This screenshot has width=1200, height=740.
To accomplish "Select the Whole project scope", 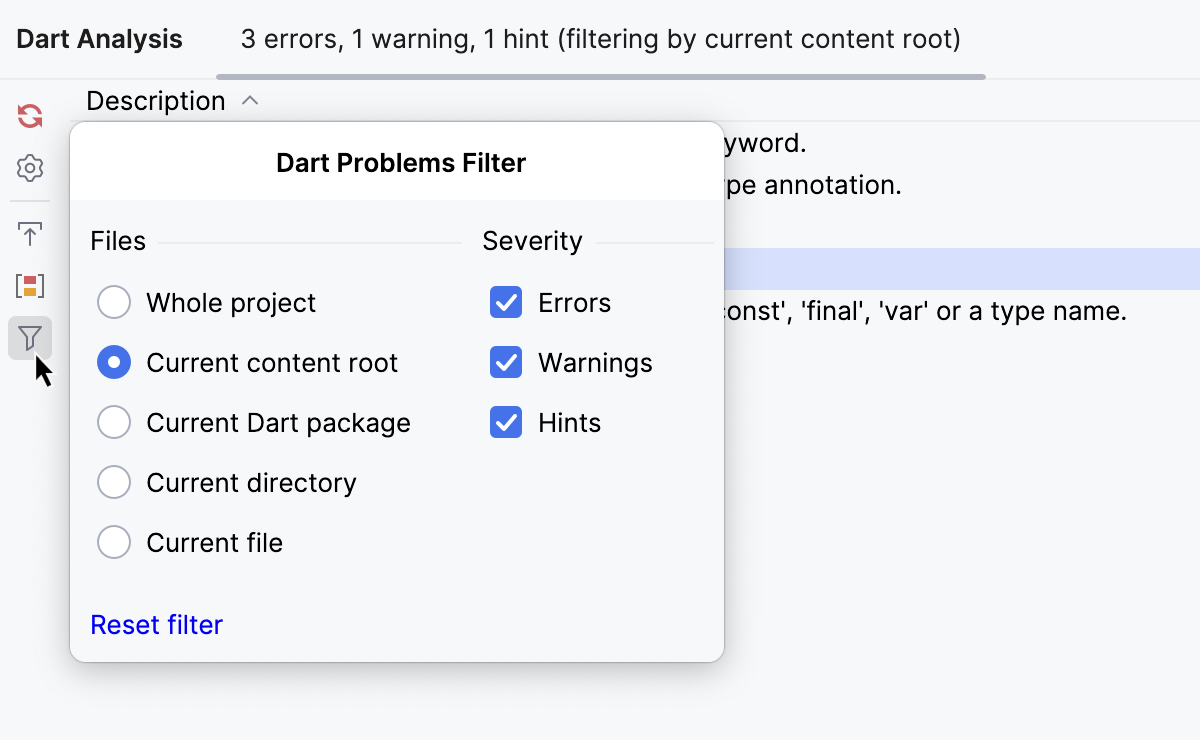I will click(114, 302).
